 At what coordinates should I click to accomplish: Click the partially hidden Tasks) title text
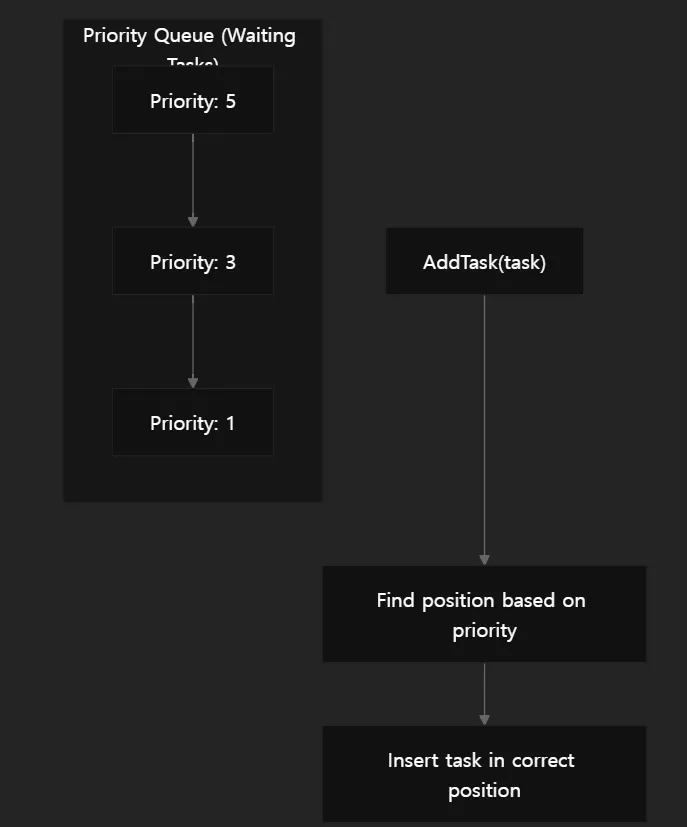point(193,61)
